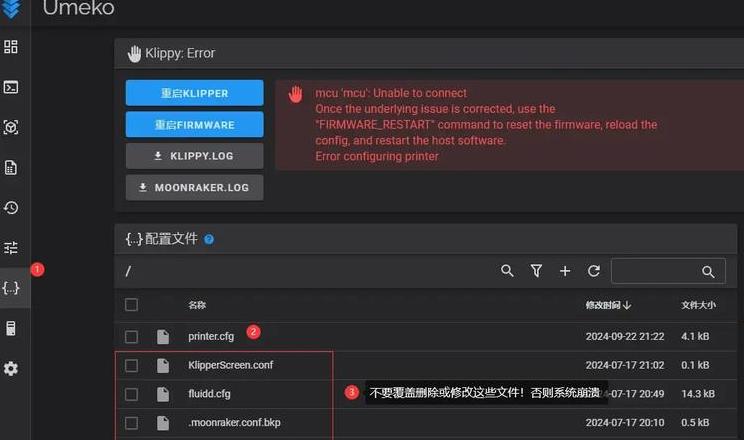The width and height of the screenshot is (744, 440).
Task: Click the Fluidd logo at top left
Action: pyautogui.click(x=11, y=9)
